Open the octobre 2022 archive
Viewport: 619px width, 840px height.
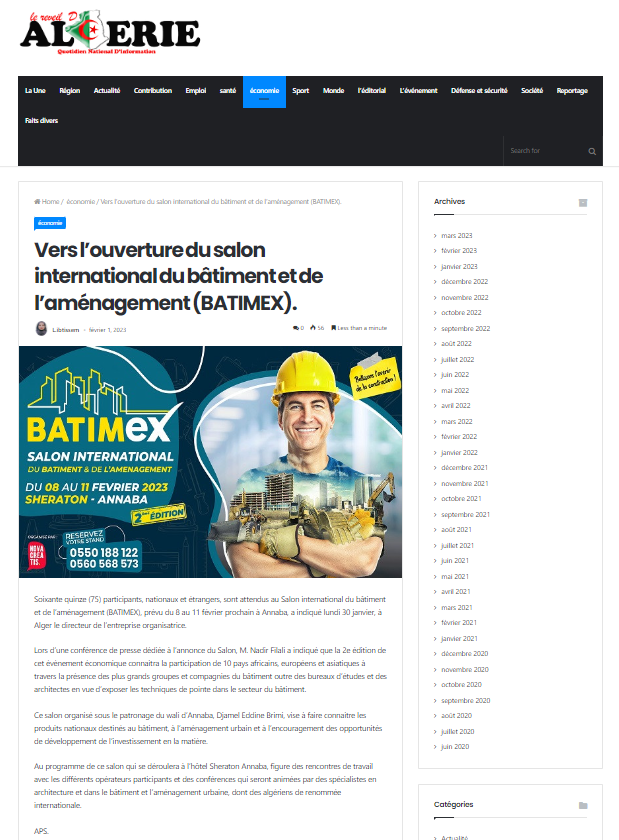(x=461, y=313)
